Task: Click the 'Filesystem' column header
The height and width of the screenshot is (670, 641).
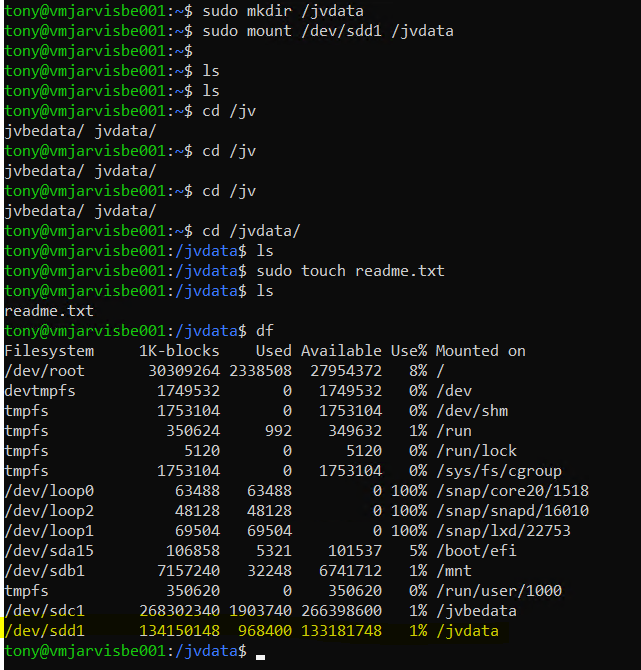Action: [49, 351]
